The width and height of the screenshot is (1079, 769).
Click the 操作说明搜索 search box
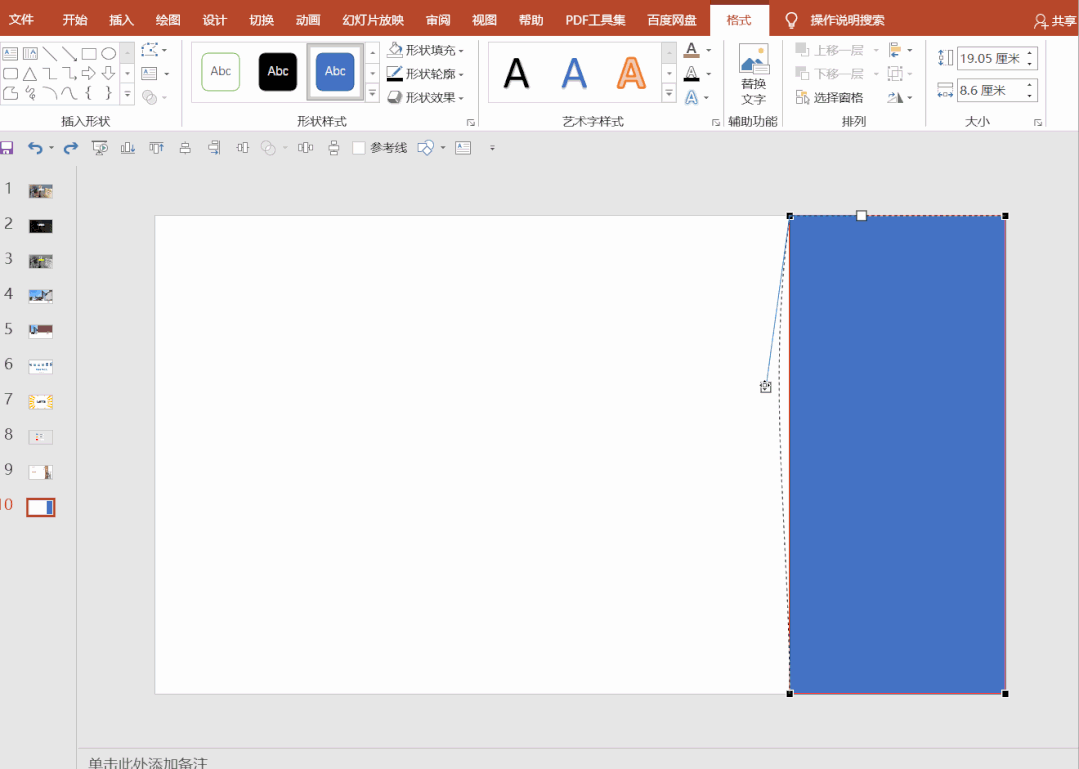[847, 20]
